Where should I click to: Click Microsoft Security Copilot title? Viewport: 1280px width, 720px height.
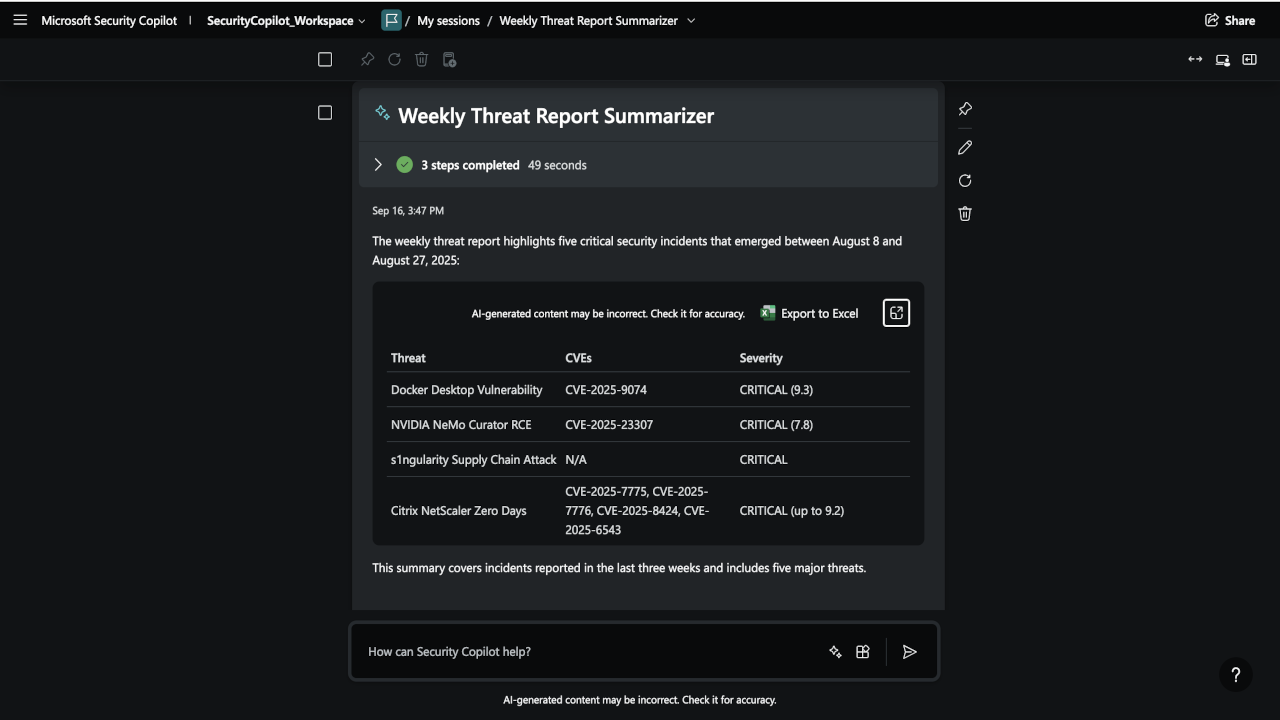109,20
